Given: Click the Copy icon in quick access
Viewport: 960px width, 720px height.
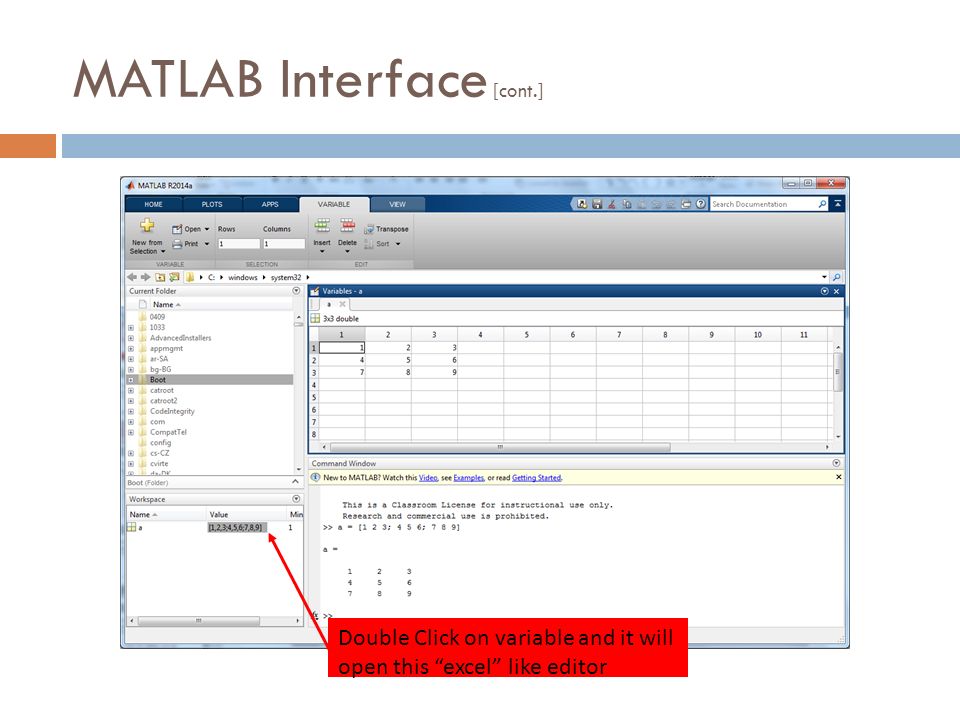Looking at the screenshot, I should [x=626, y=204].
